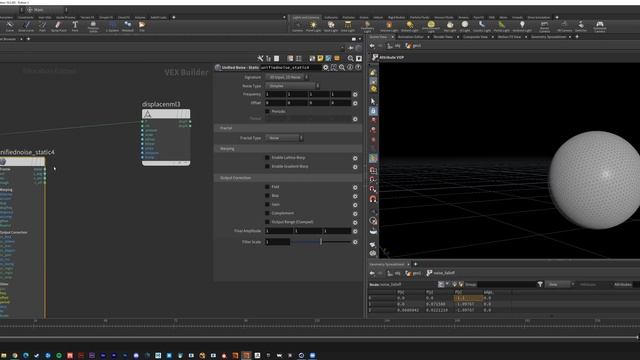The image size is (640, 360).
Task: Click the wrench tools icon in network toolbar
Action: click(x=260, y=58)
